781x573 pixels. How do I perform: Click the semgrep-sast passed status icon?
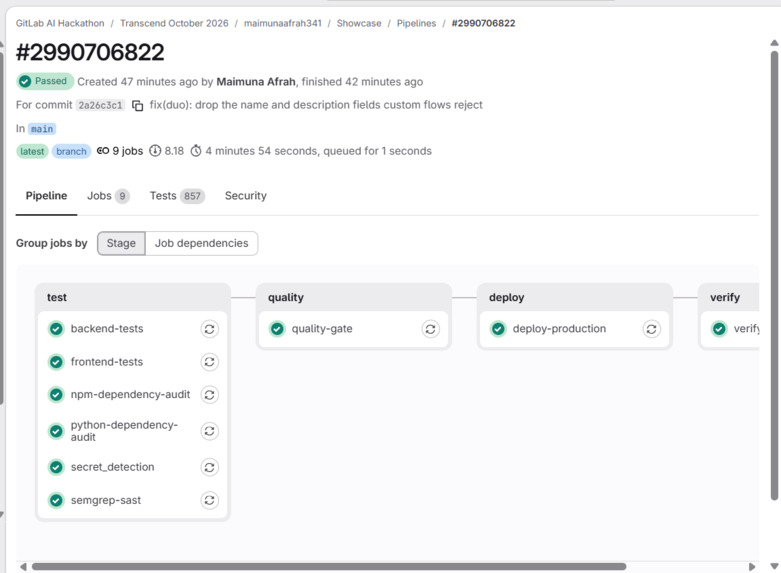click(56, 500)
